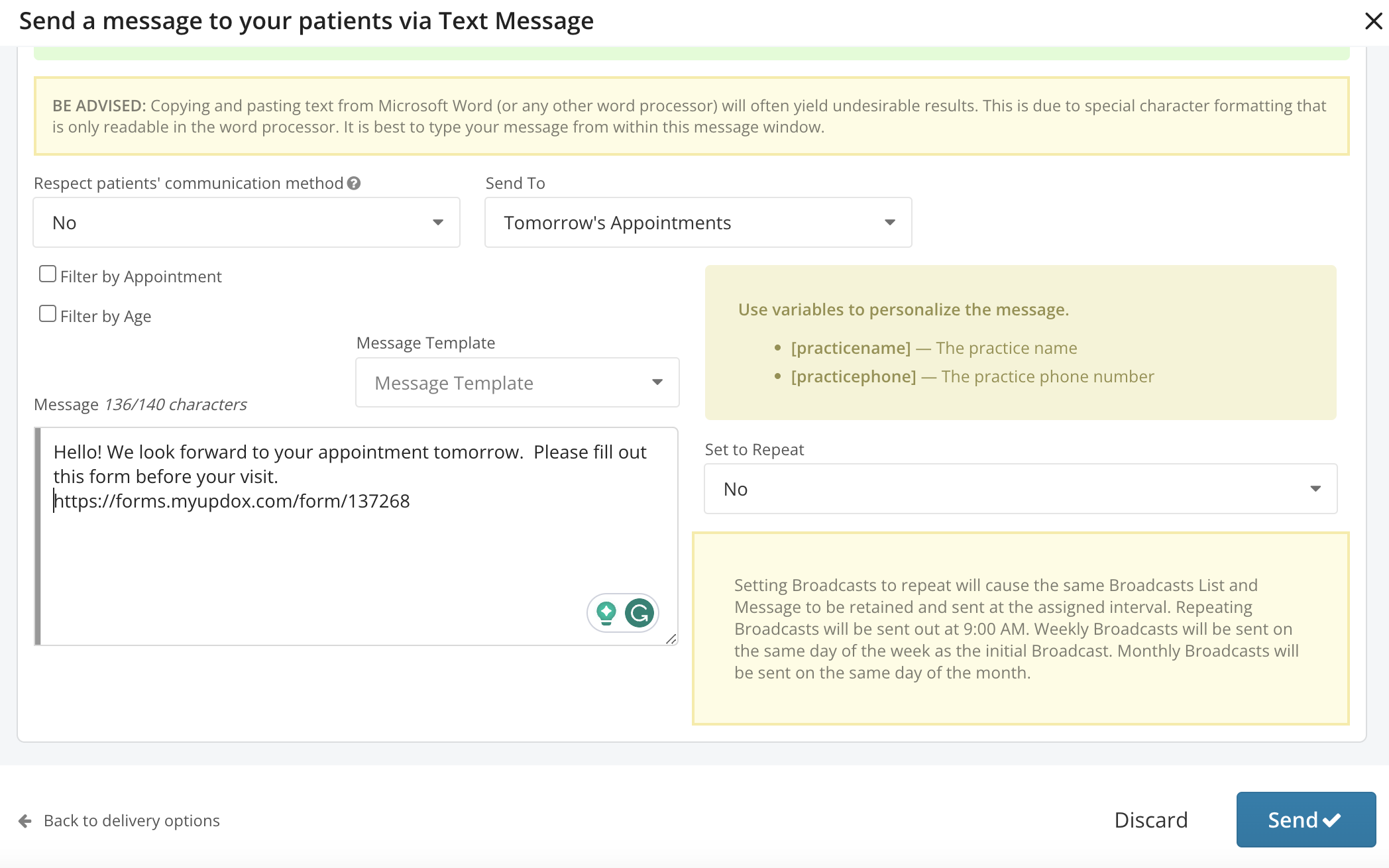Click the [practicename] variable
1389x868 pixels.
tap(851, 349)
